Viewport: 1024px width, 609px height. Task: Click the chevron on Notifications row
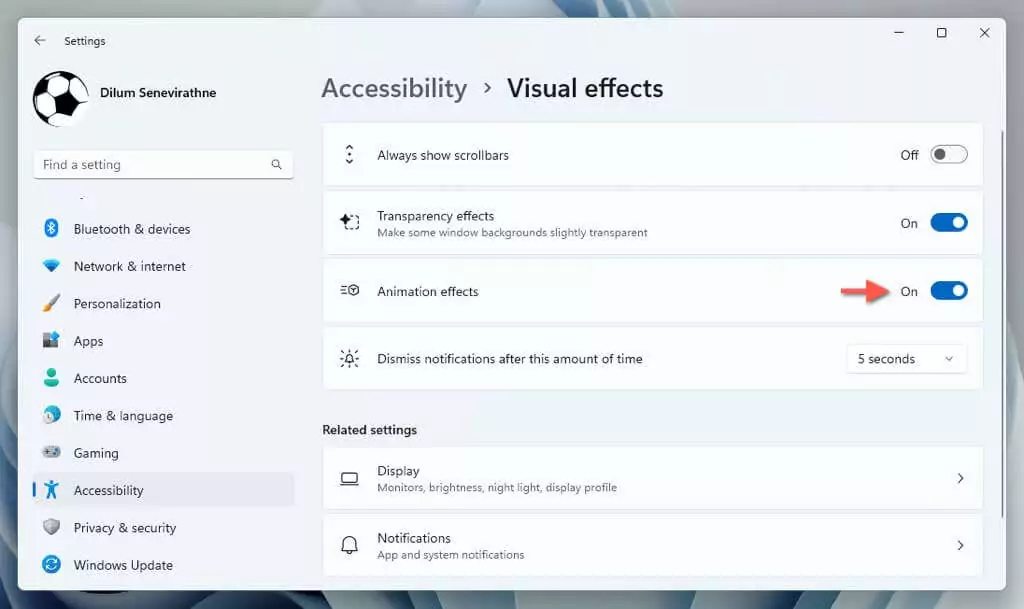click(960, 545)
